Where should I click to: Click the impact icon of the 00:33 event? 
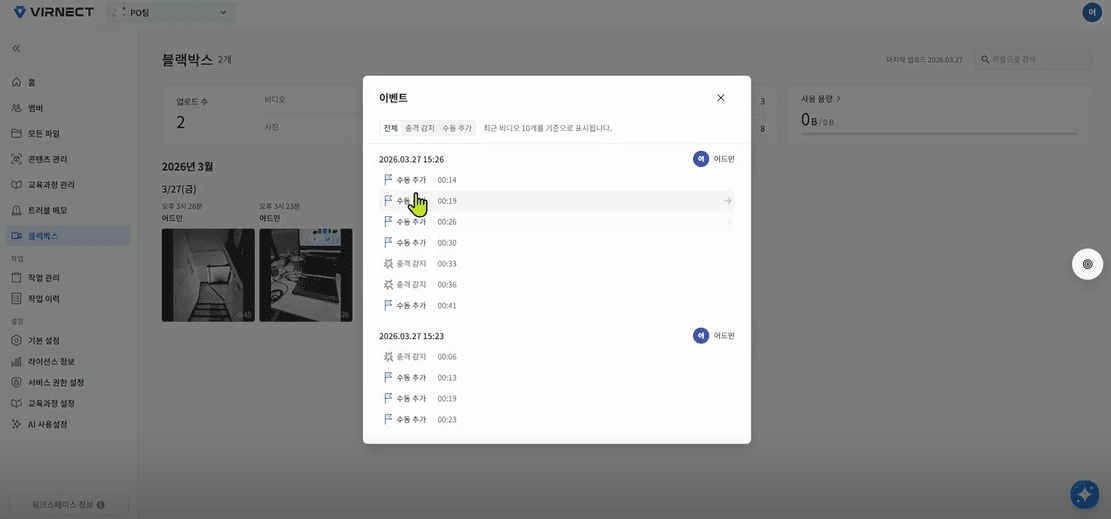coord(388,264)
